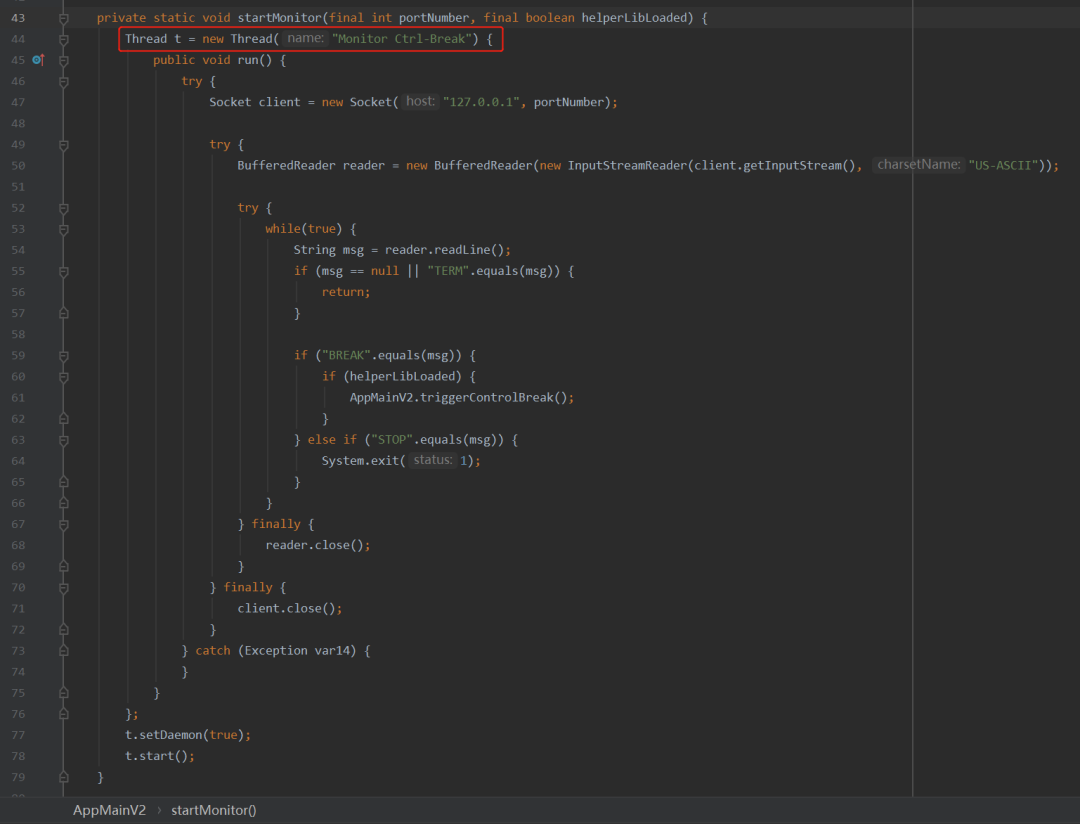1080x824 pixels.
Task: Collapse the outer try block fold on line 46
Action: click(x=63, y=82)
